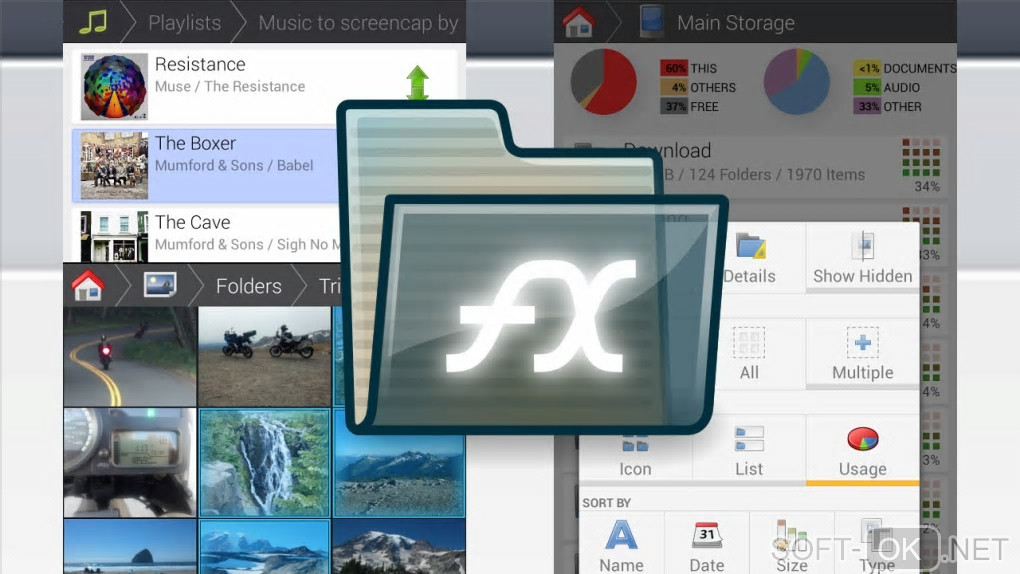Screen dimensions: 1020x574
Task: Open the waterfall photo
Action: click(x=264, y=463)
